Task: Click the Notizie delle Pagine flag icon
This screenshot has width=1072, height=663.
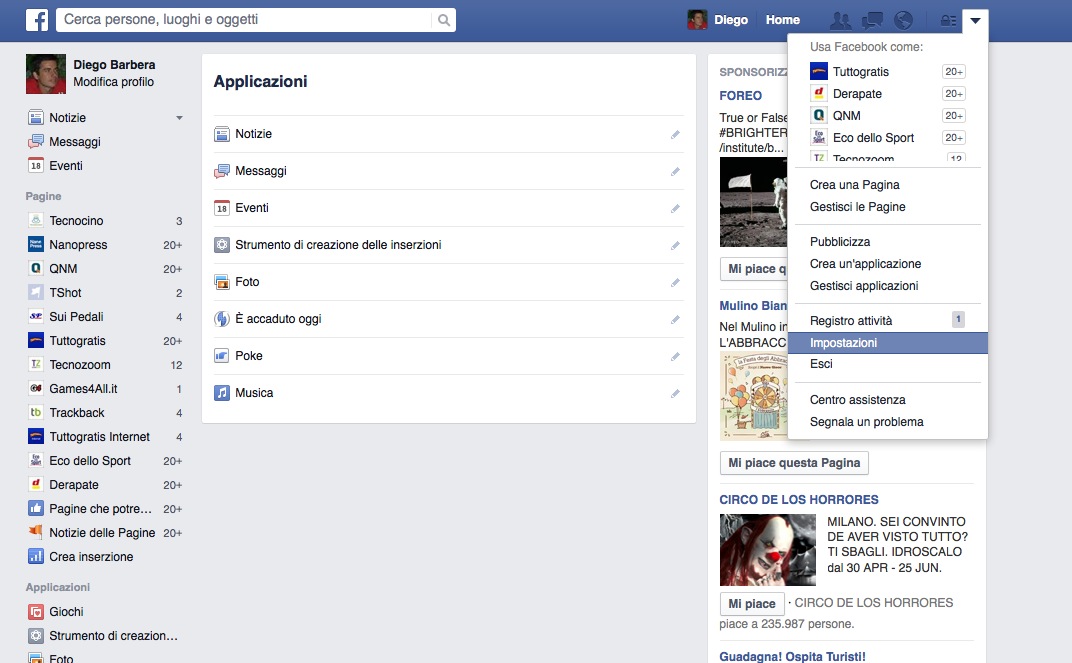Action: tap(36, 532)
